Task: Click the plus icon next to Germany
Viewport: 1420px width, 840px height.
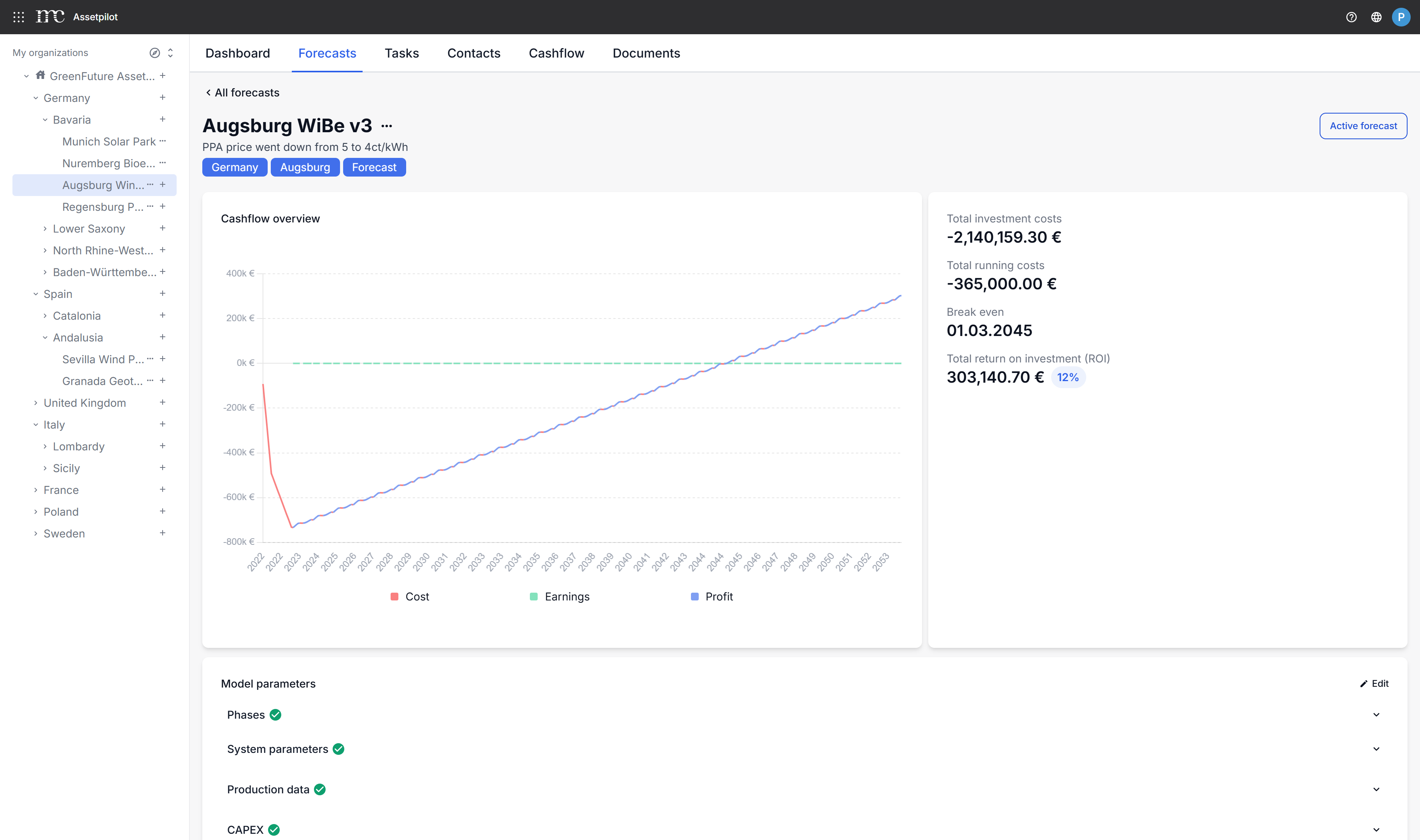Action: 163,97
